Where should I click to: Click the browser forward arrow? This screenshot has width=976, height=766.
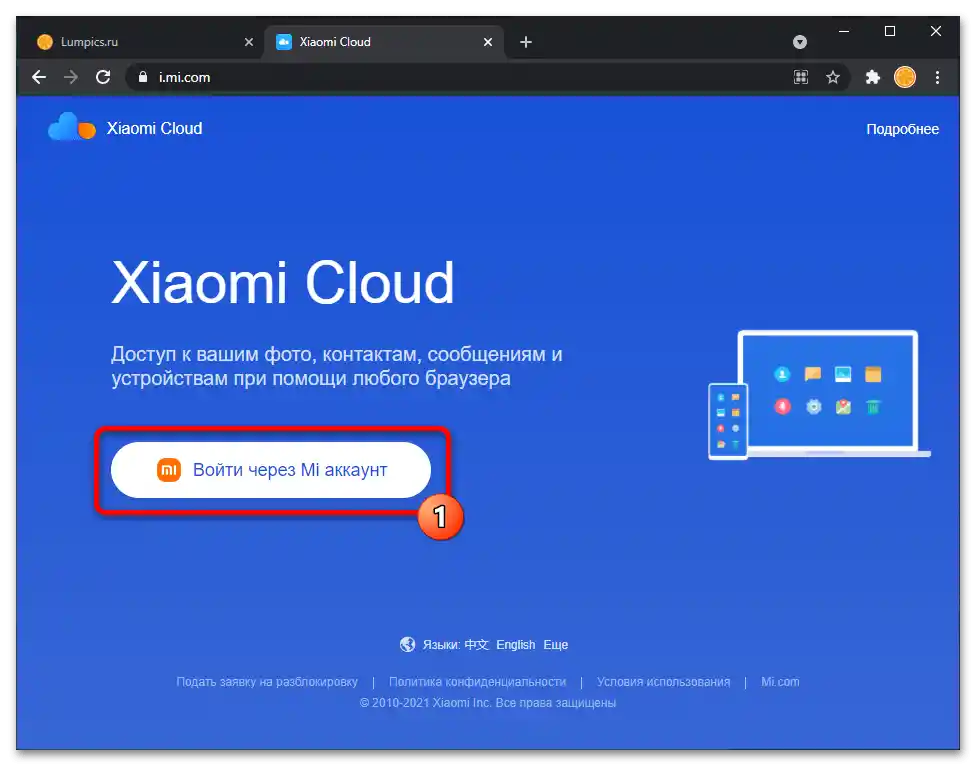(71, 77)
